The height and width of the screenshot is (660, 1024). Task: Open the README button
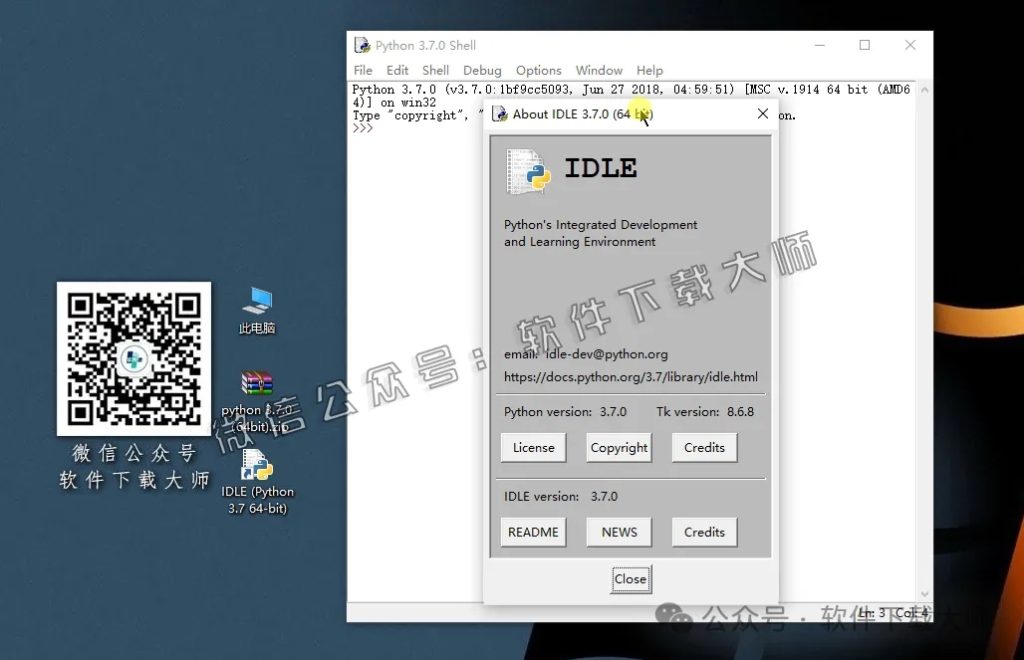[x=533, y=532]
